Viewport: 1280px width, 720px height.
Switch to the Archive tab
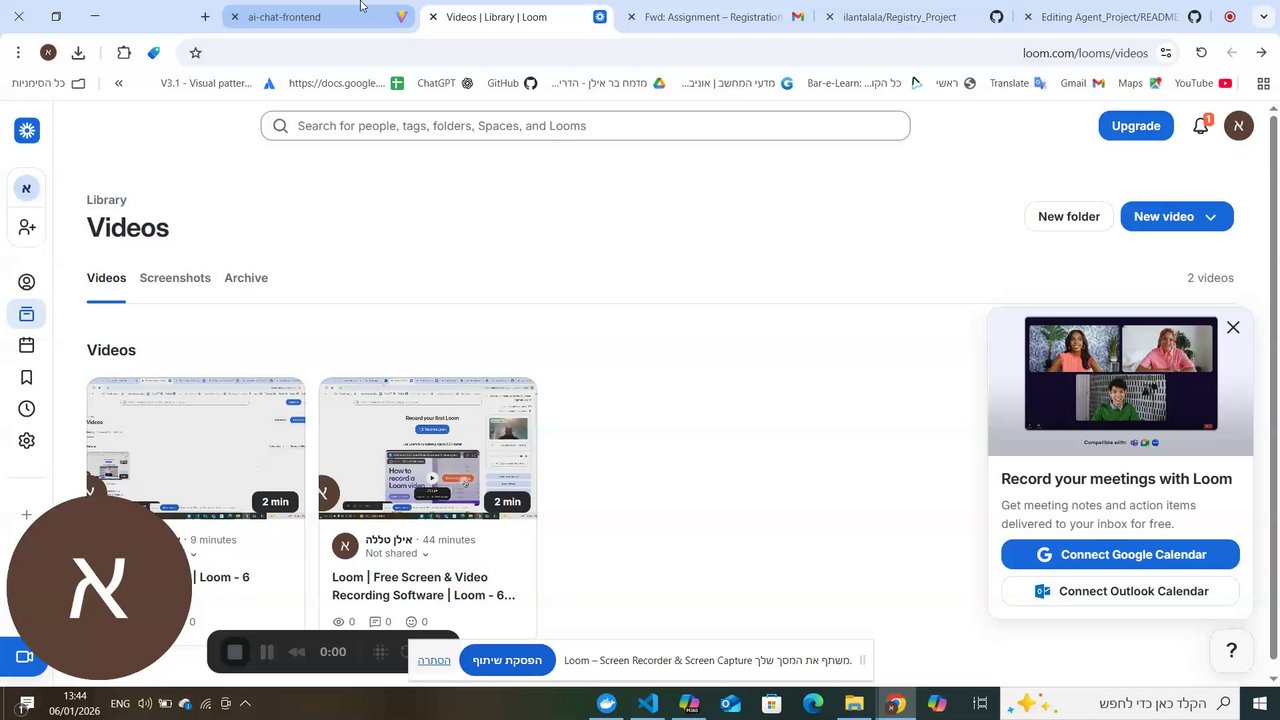tap(246, 278)
